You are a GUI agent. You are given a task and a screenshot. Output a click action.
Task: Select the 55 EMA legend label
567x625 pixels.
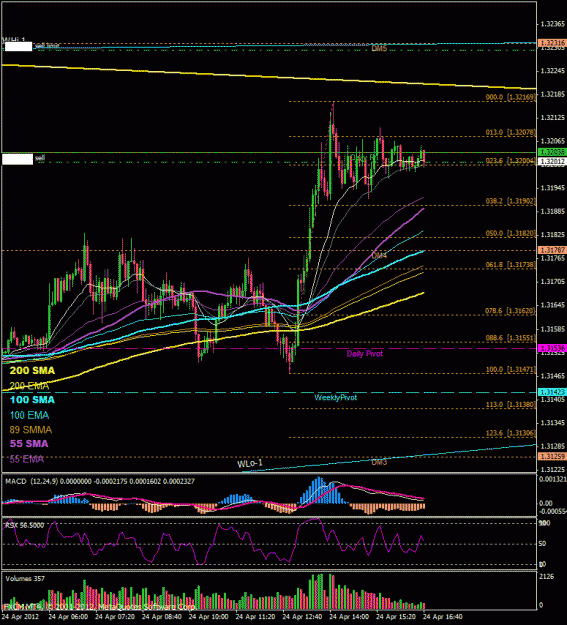26,459
